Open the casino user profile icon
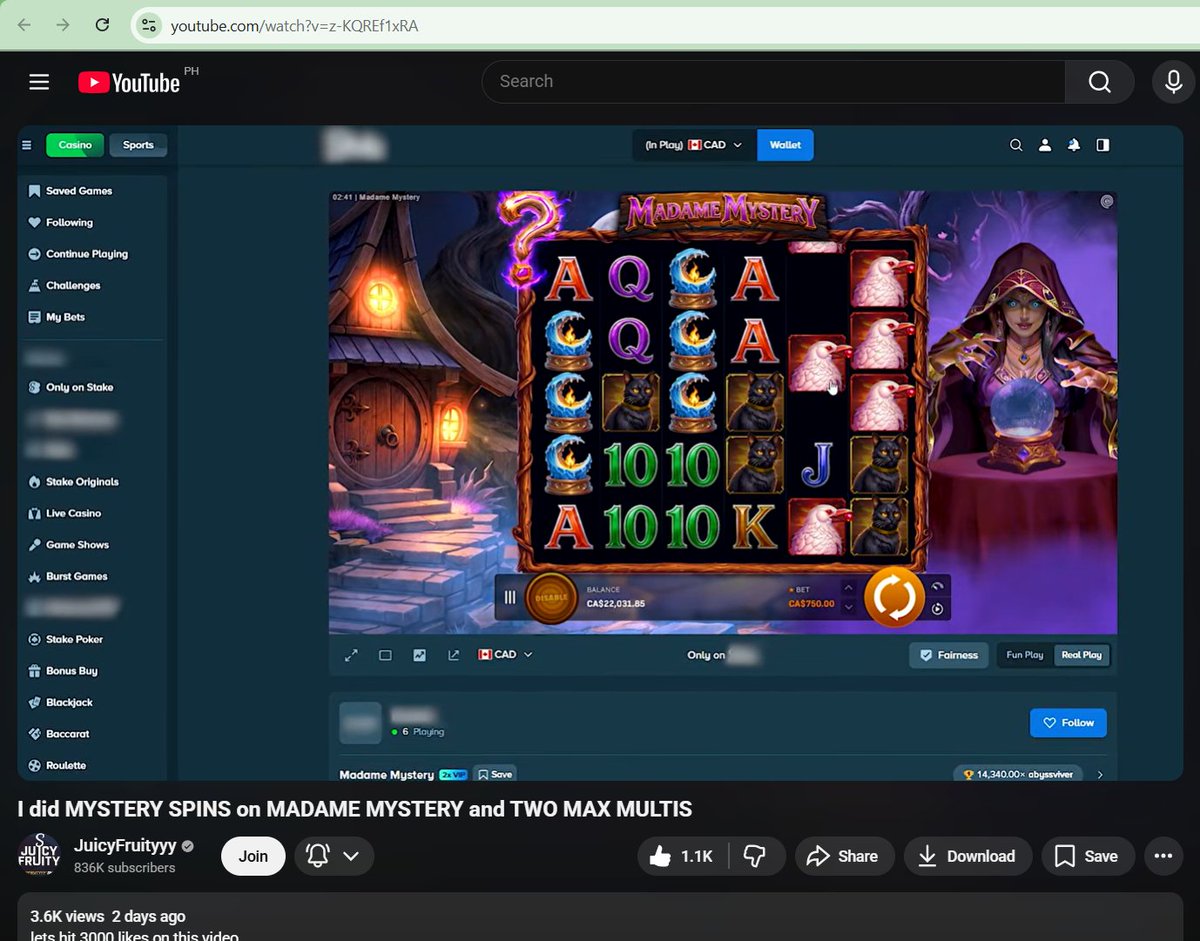The height and width of the screenshot is (941, 1200). [x=1045, y=145]
